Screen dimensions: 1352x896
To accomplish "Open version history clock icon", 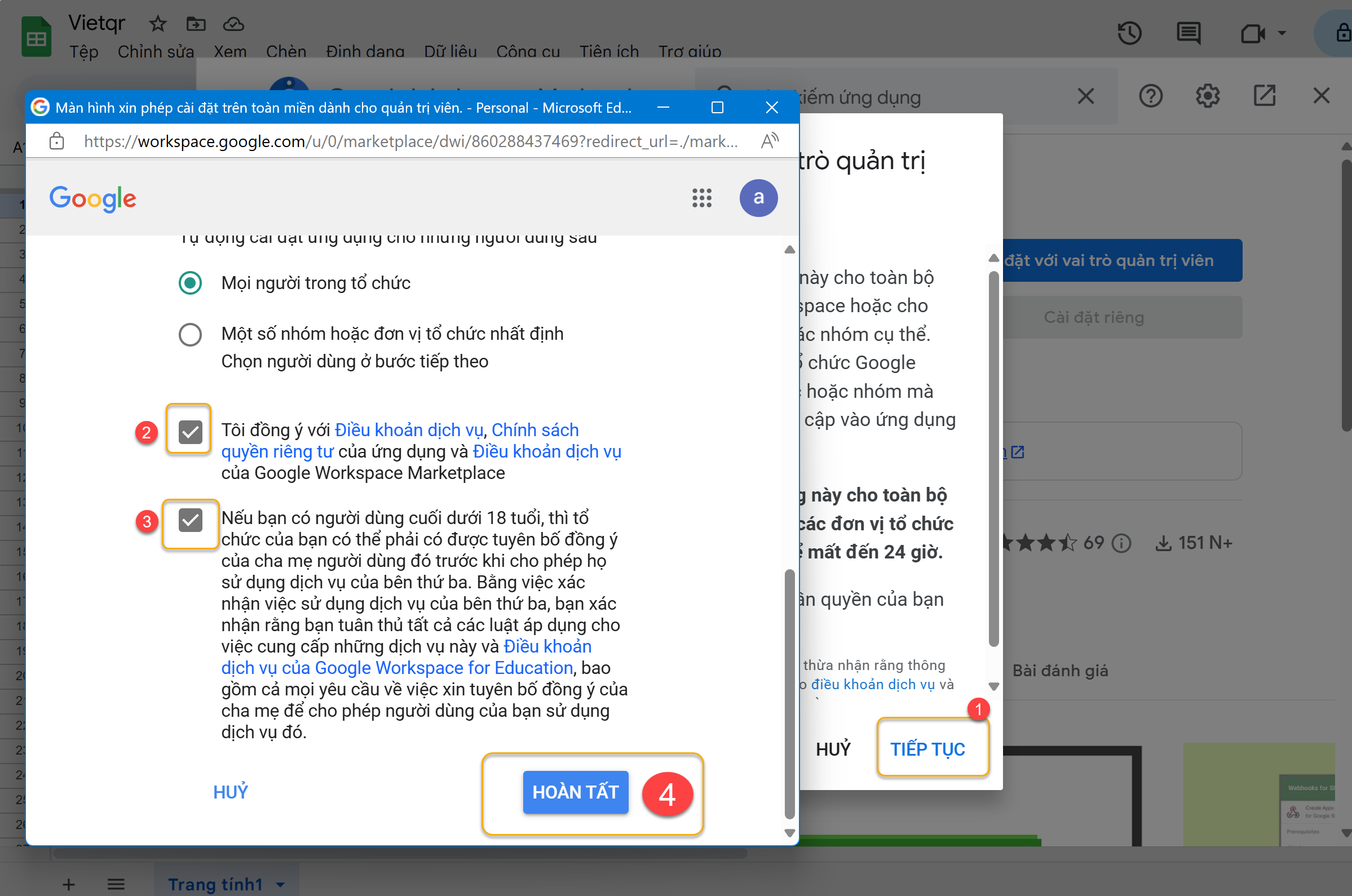I will [x=1129, y=33].
